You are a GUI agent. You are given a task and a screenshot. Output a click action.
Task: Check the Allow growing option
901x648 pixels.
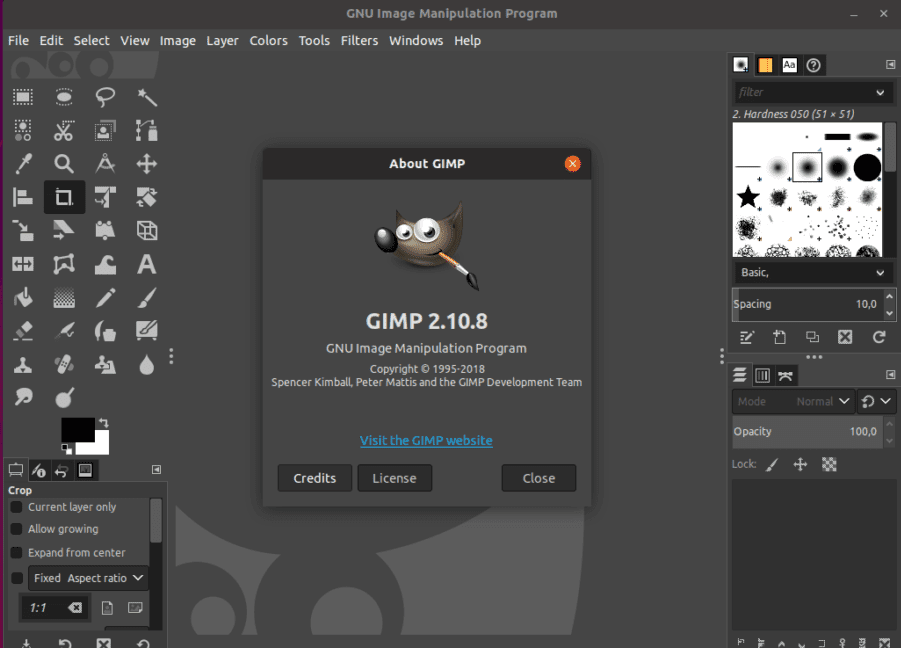tap(16, 529)
